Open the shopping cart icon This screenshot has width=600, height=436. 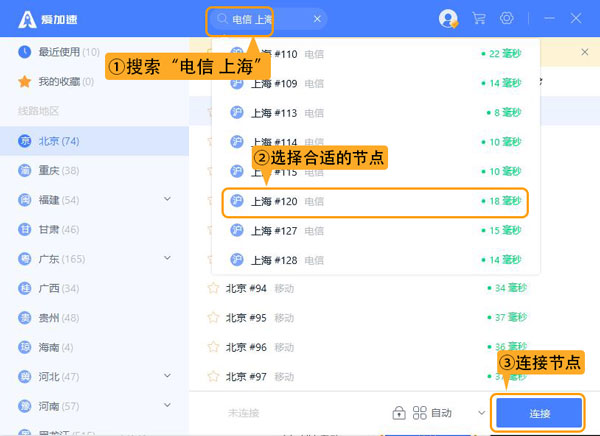479,18
